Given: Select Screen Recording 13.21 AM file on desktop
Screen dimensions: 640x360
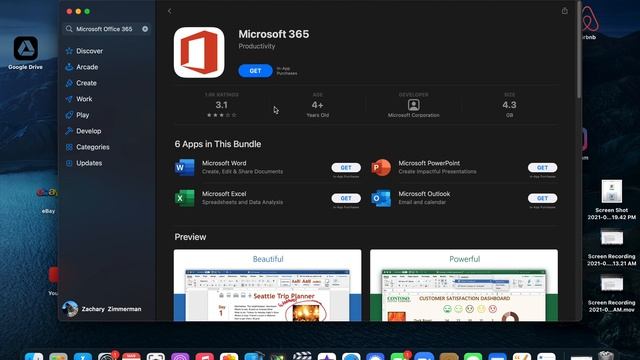Looking at the screenshot, I should tap(611, 237).
